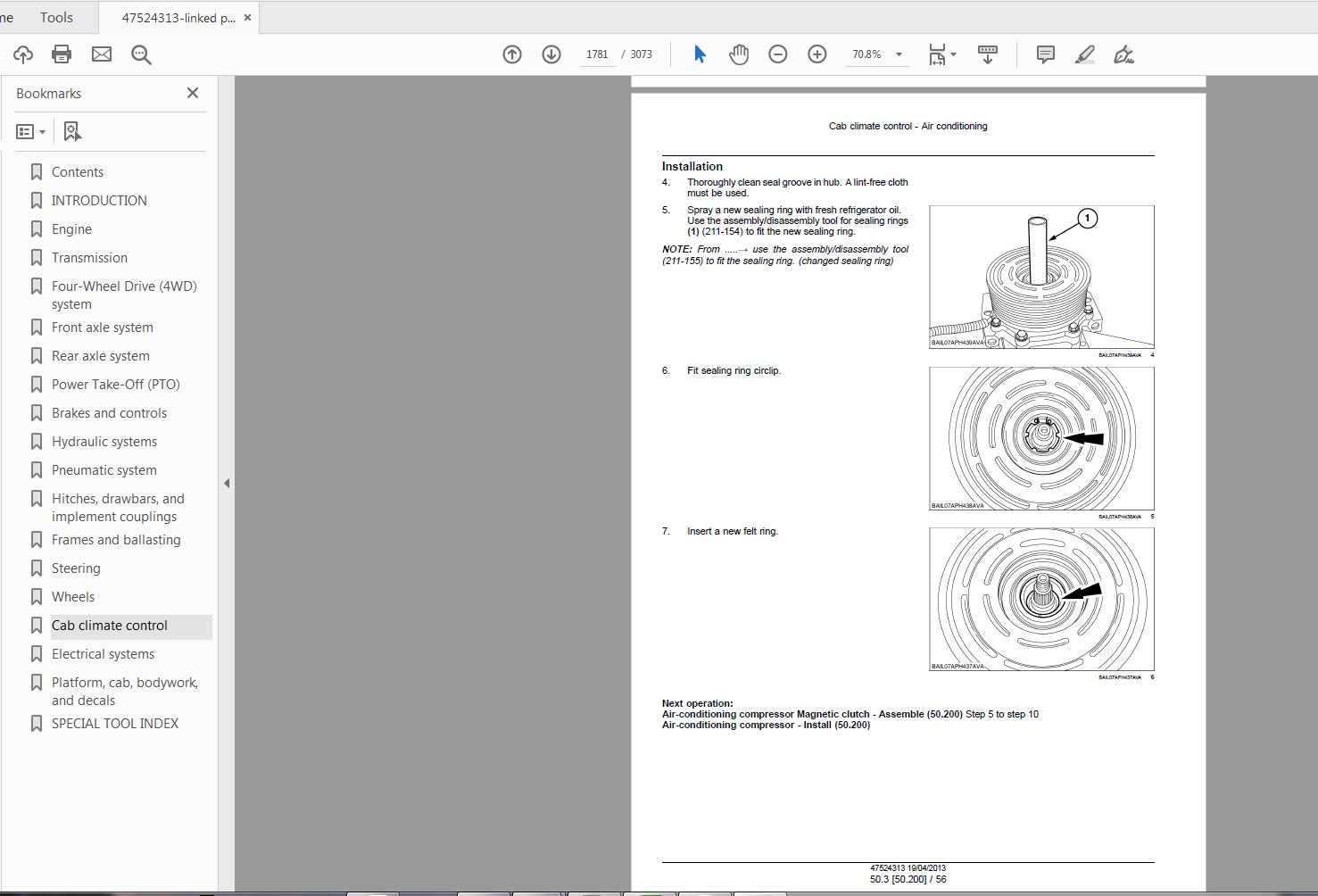Zoom out using the minus icon

777,54
